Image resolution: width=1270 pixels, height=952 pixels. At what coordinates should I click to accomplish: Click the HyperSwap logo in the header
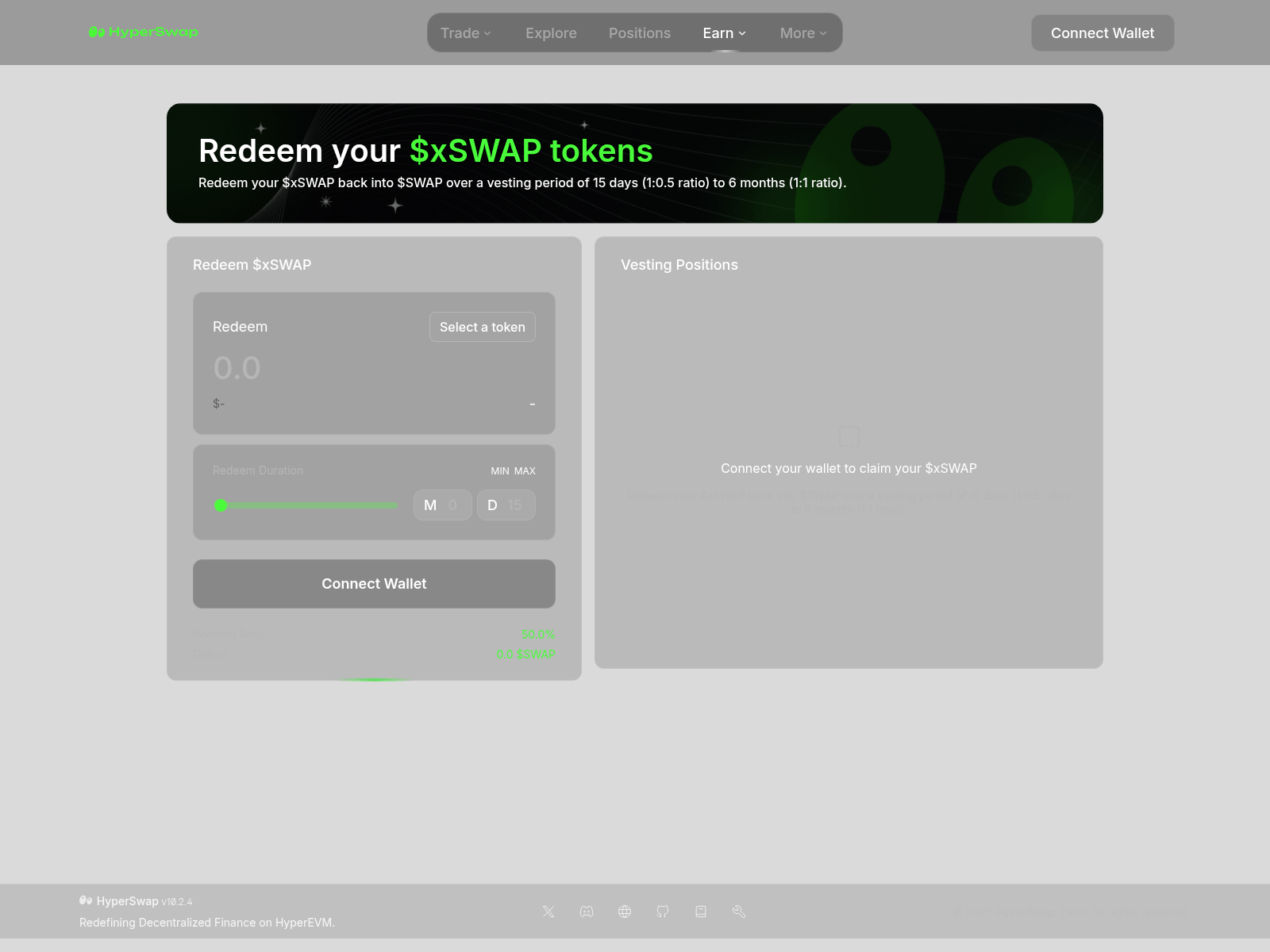[143, 33]
